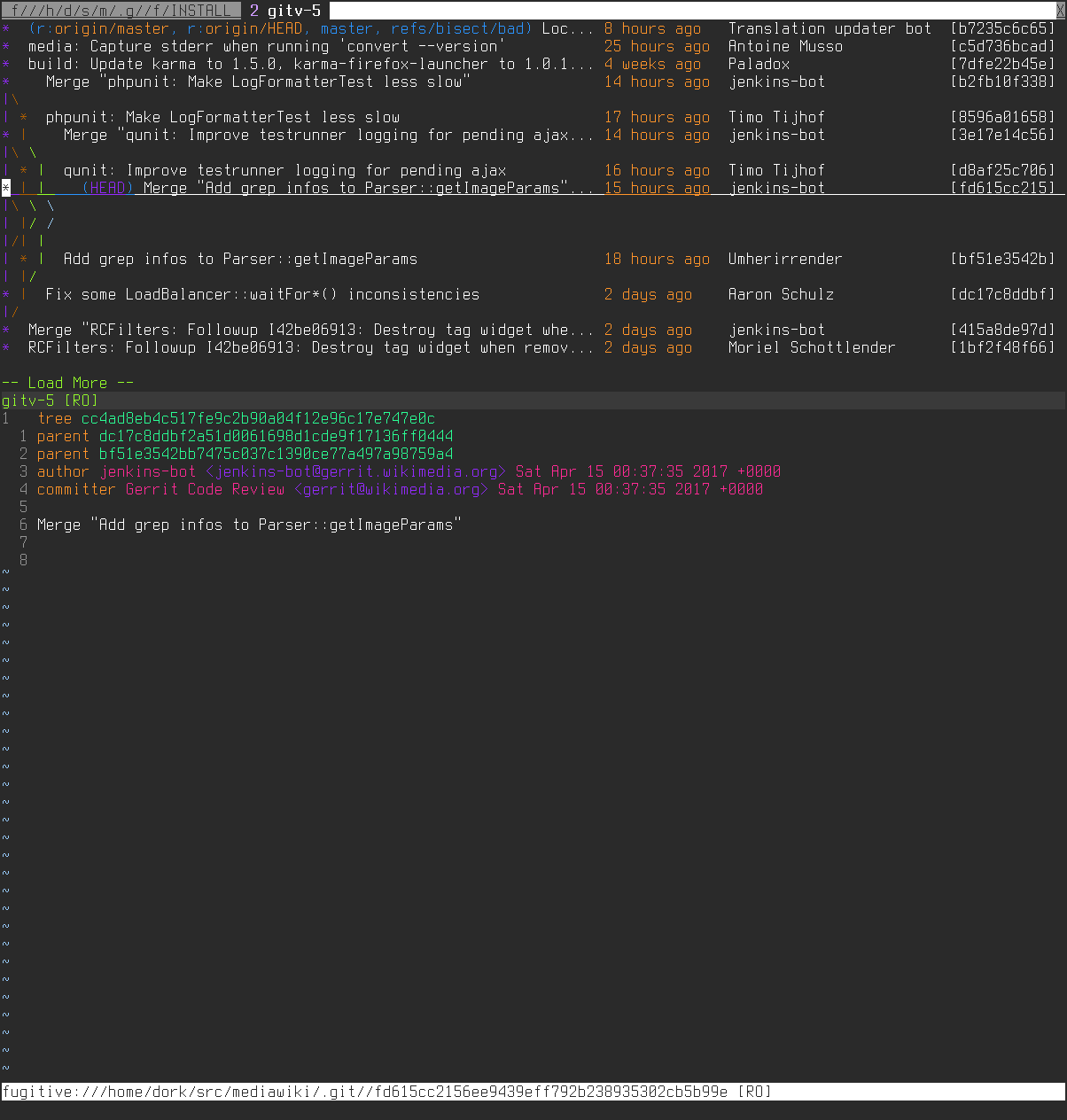Click commit hash [7dfe22b45e]

(1002, 64)
